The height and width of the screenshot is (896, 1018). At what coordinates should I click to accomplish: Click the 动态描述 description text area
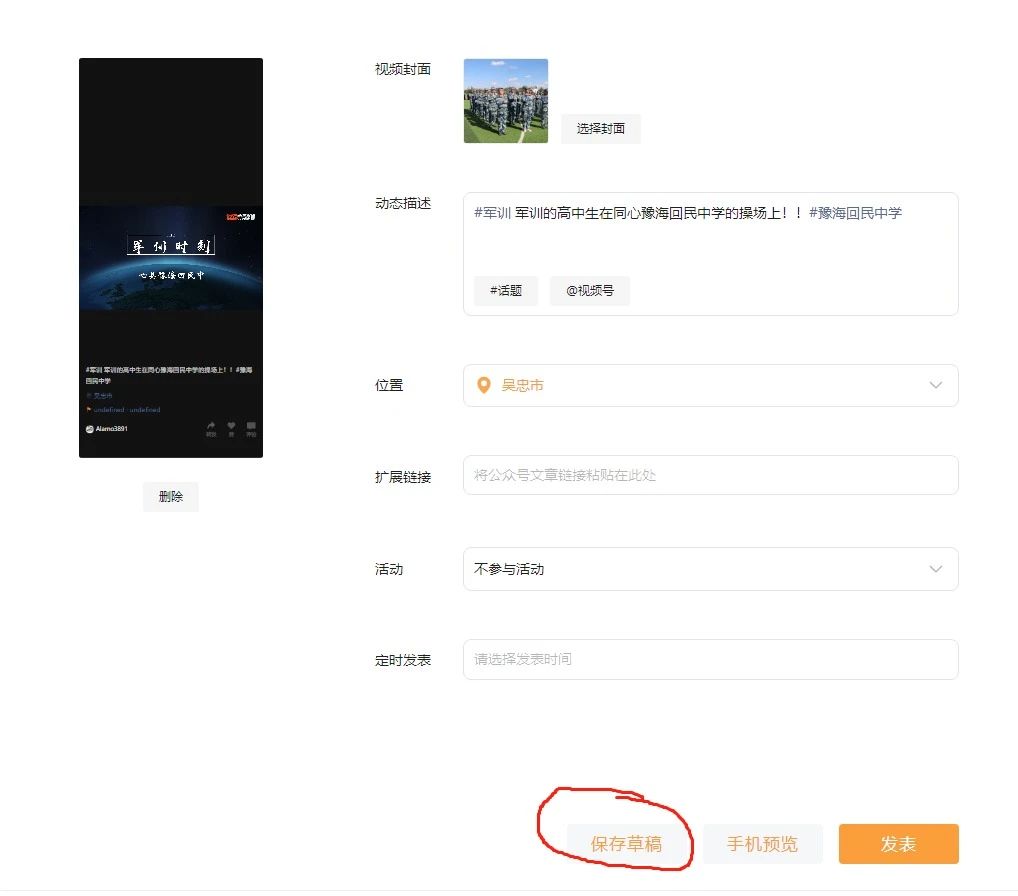(x=710, y=254)
